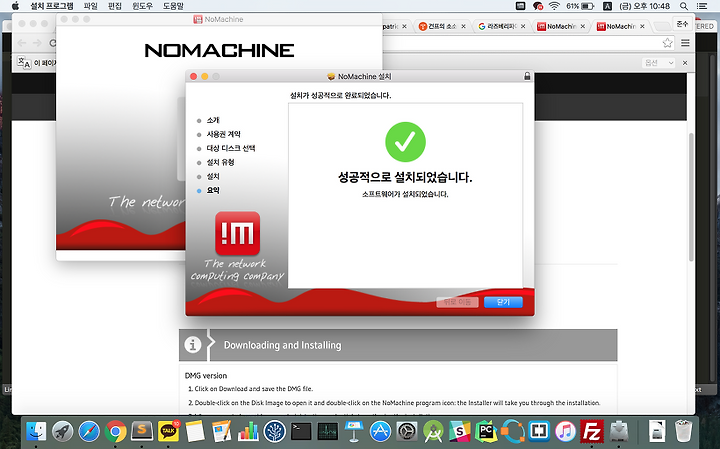Open Activity Monitor from the Dock
Viewport: 720px width, 449px height.
327,432
